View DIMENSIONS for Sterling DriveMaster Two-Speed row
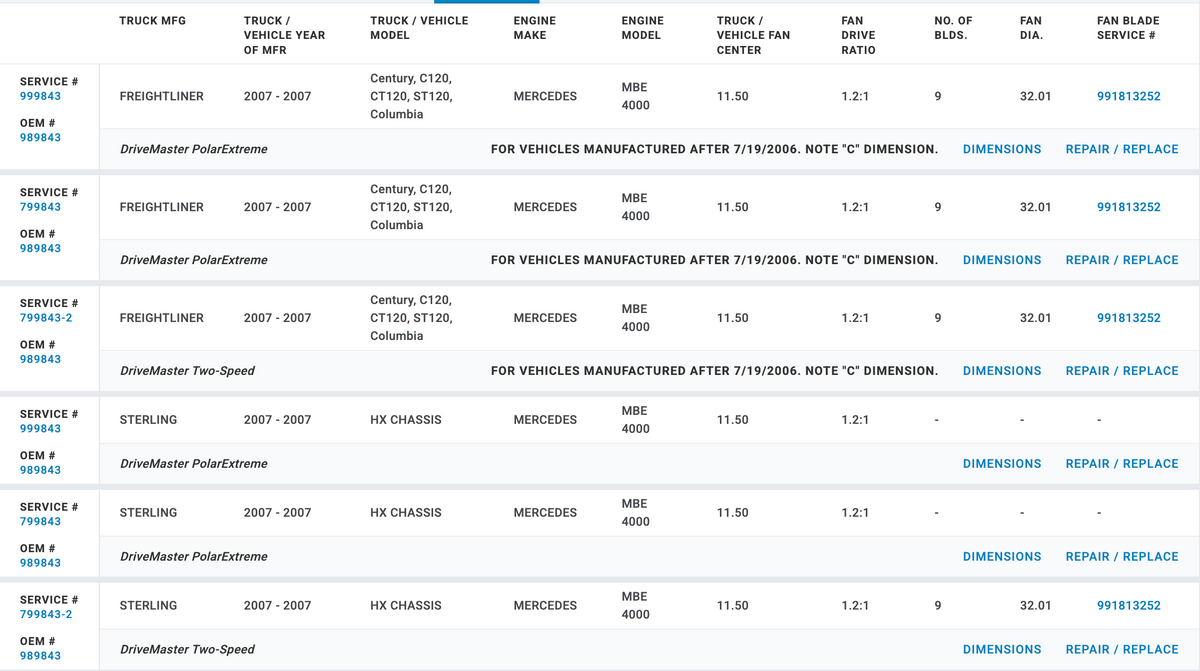1200x671 pixels. click(1002, 650)
